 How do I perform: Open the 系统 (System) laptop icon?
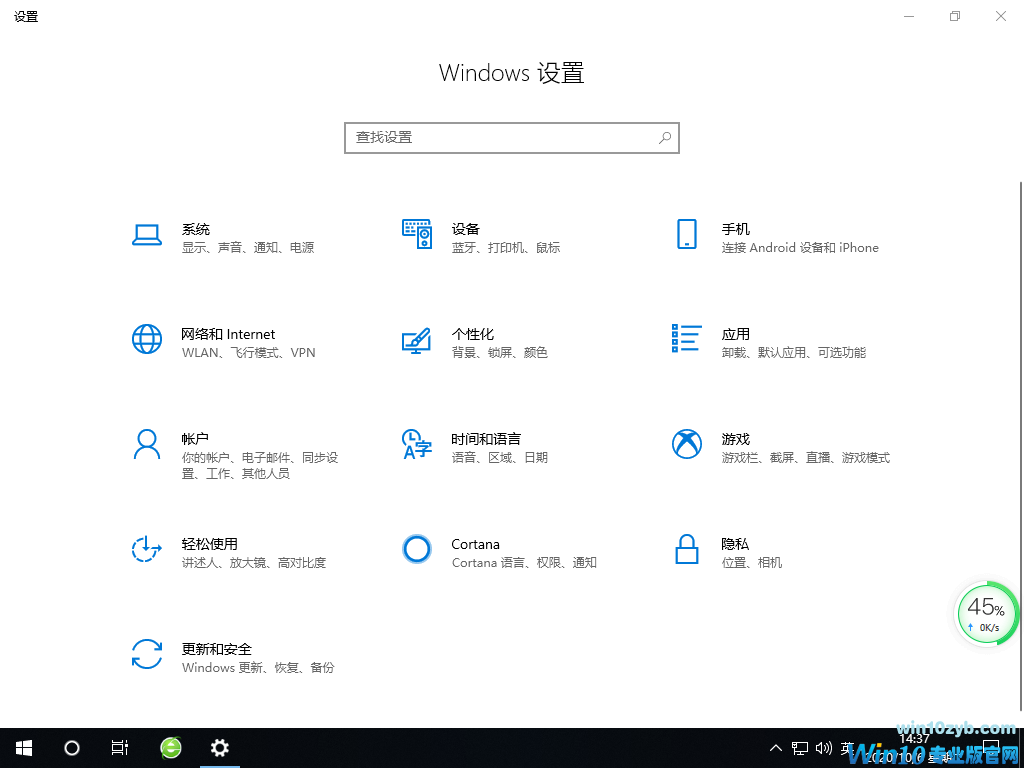pos(147,235)
